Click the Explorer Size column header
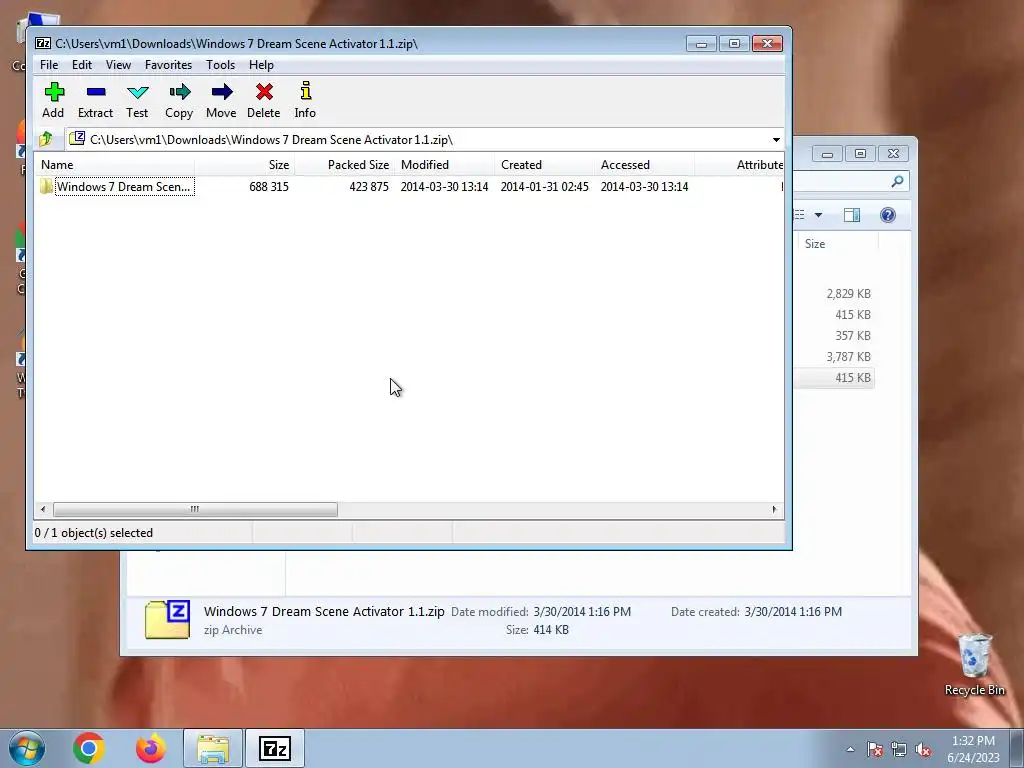The height and width of the screenshot is (768, 1024). (838, 244)
